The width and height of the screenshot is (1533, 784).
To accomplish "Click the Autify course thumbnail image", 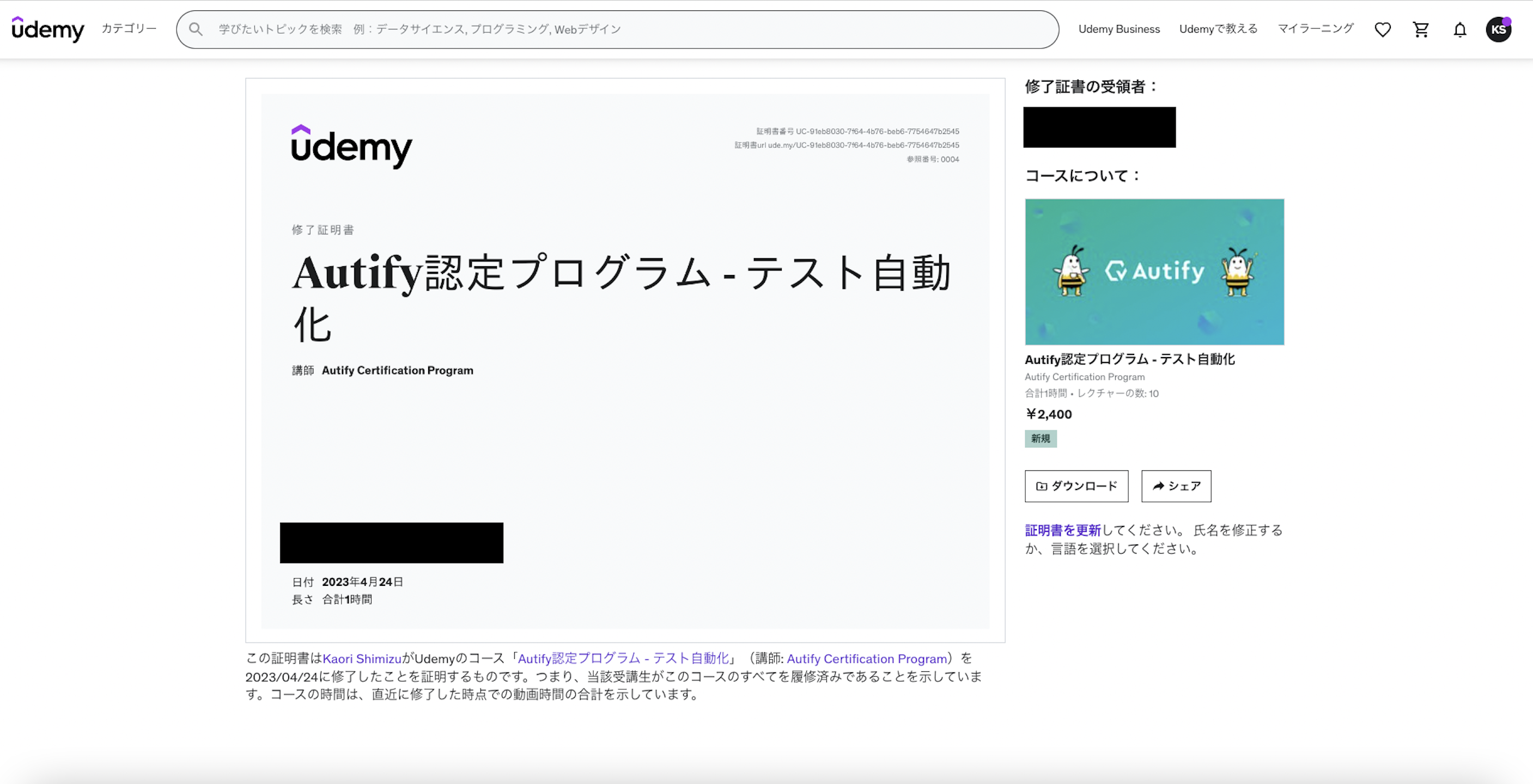I will [1154, 272].
